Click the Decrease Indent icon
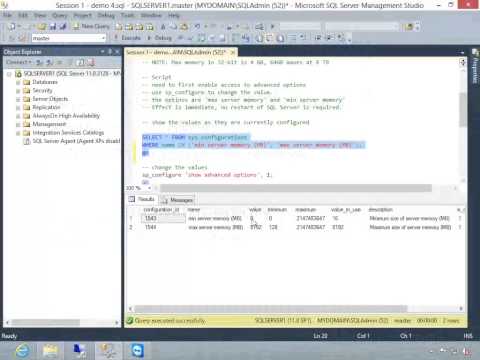This screenshot has height=360, width=480. point(318,38)
